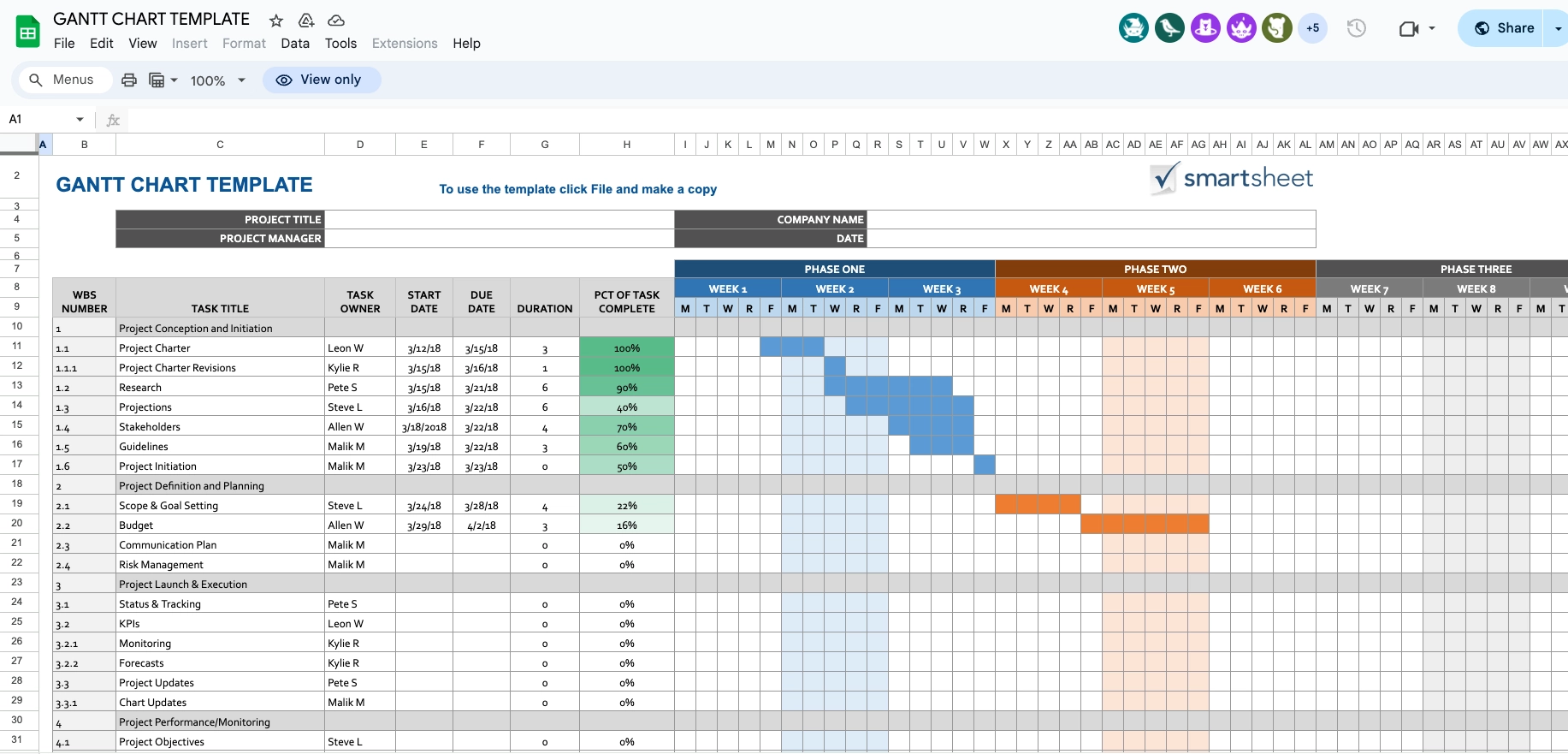Screen dimensions: 1568x754
Task: Star the Gantt Chart Template document
Action: [x=275, y=21]
